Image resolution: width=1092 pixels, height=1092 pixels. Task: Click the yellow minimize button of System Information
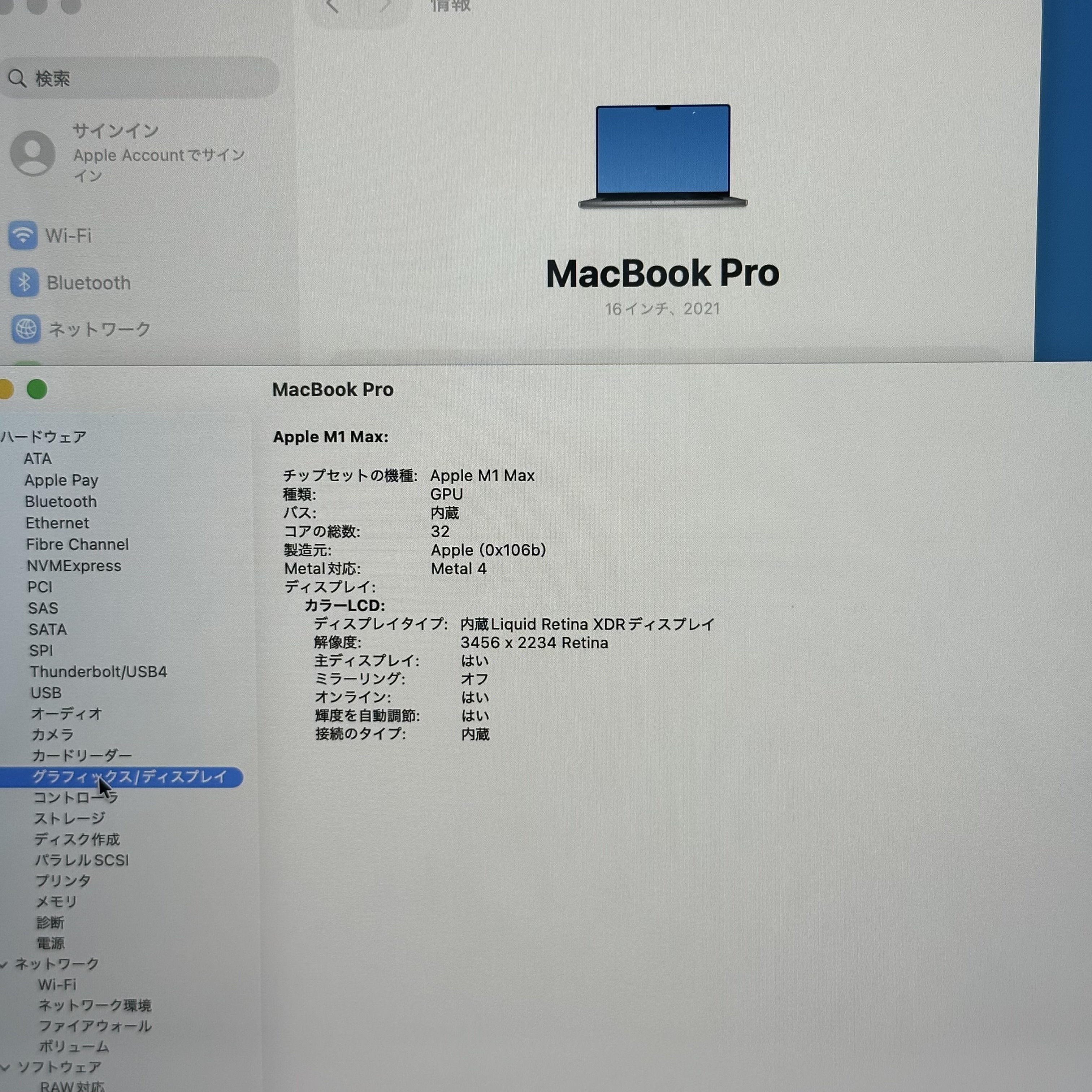click(x=6, y=389)
